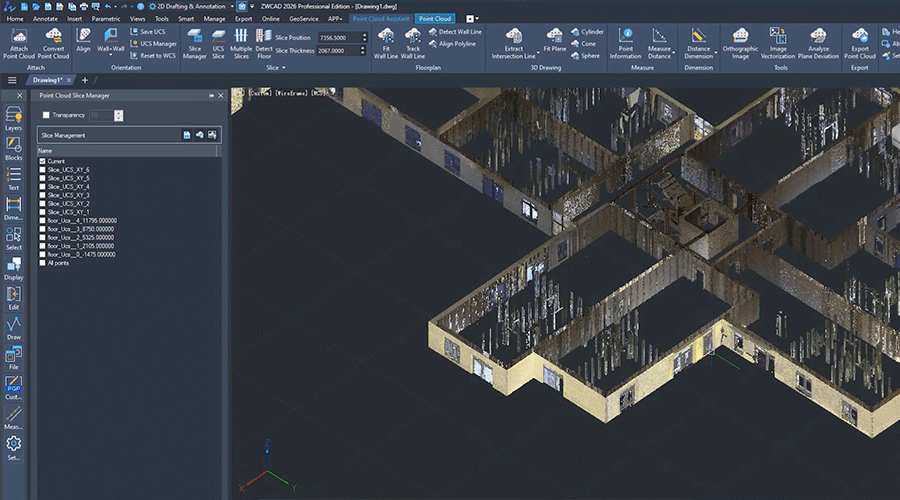This screenshot has width=900, height=500.
Task: Use the Track Wall Line tool
Action: tap(413, 44)
